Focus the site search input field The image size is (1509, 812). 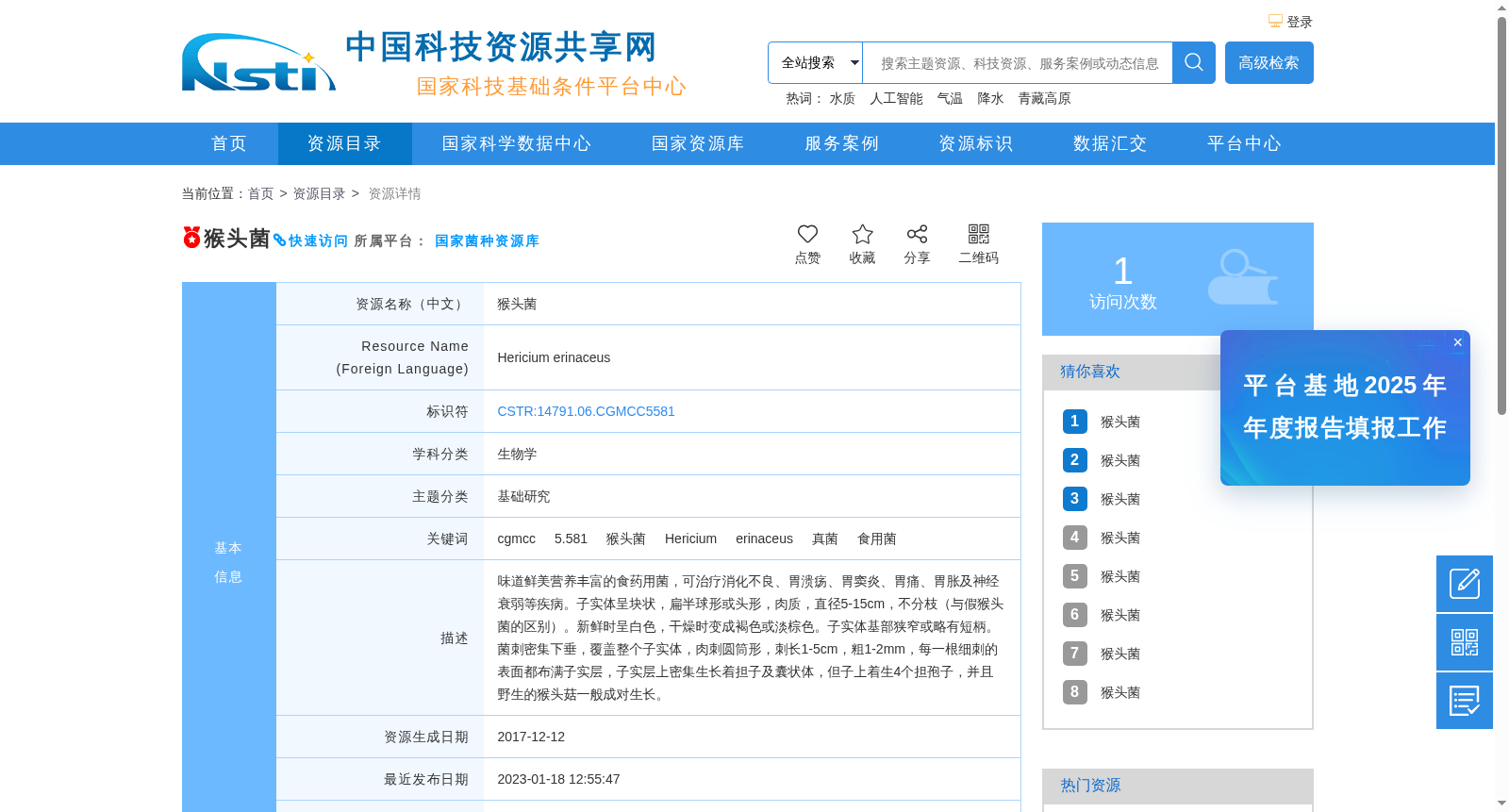click(1018, 63)
